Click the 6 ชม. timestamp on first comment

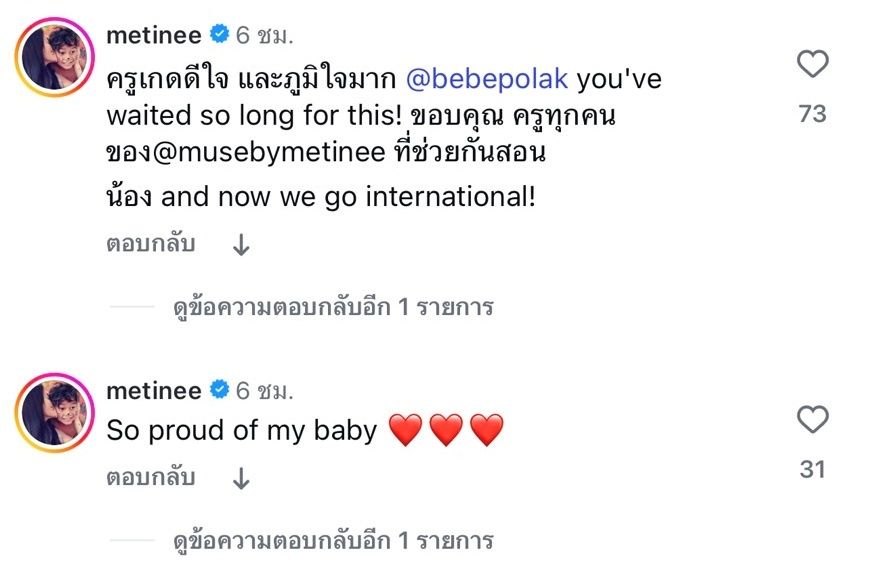(265, 36)
